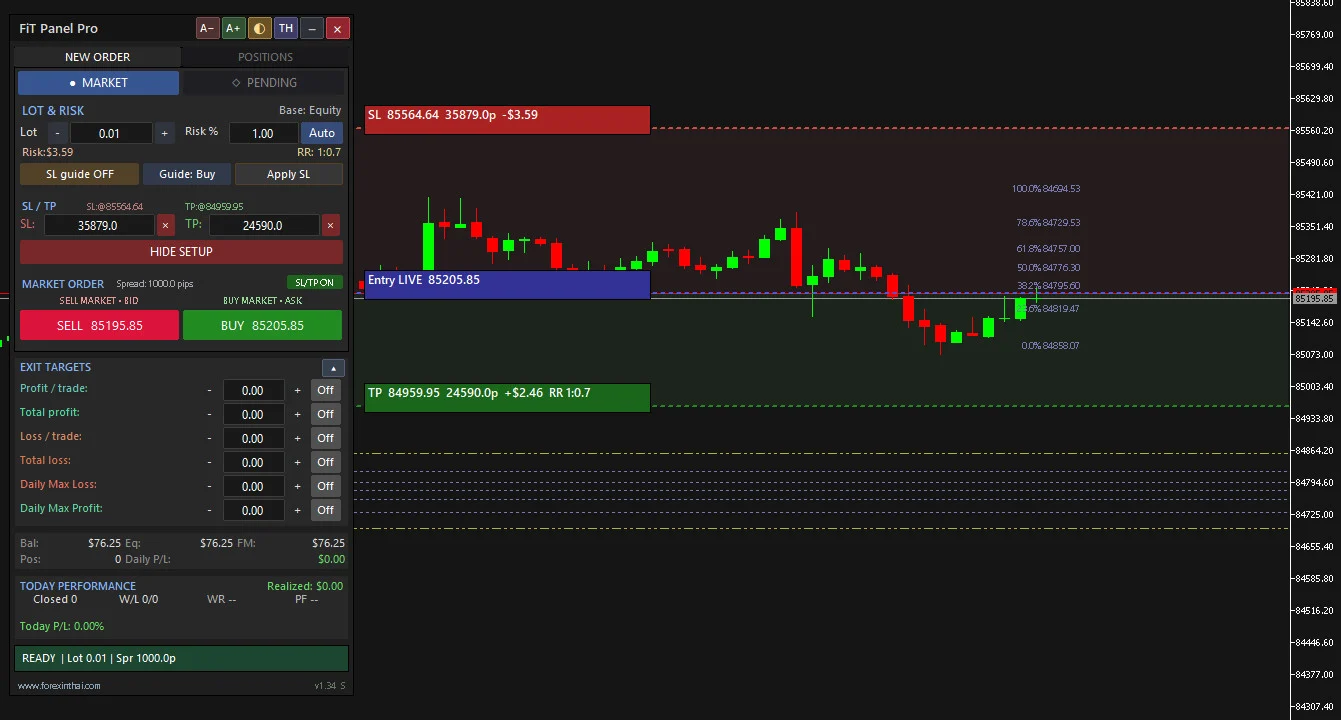Clear the TP value with its X
This screenshot has width=1341, height=720.
click(331, 226)
